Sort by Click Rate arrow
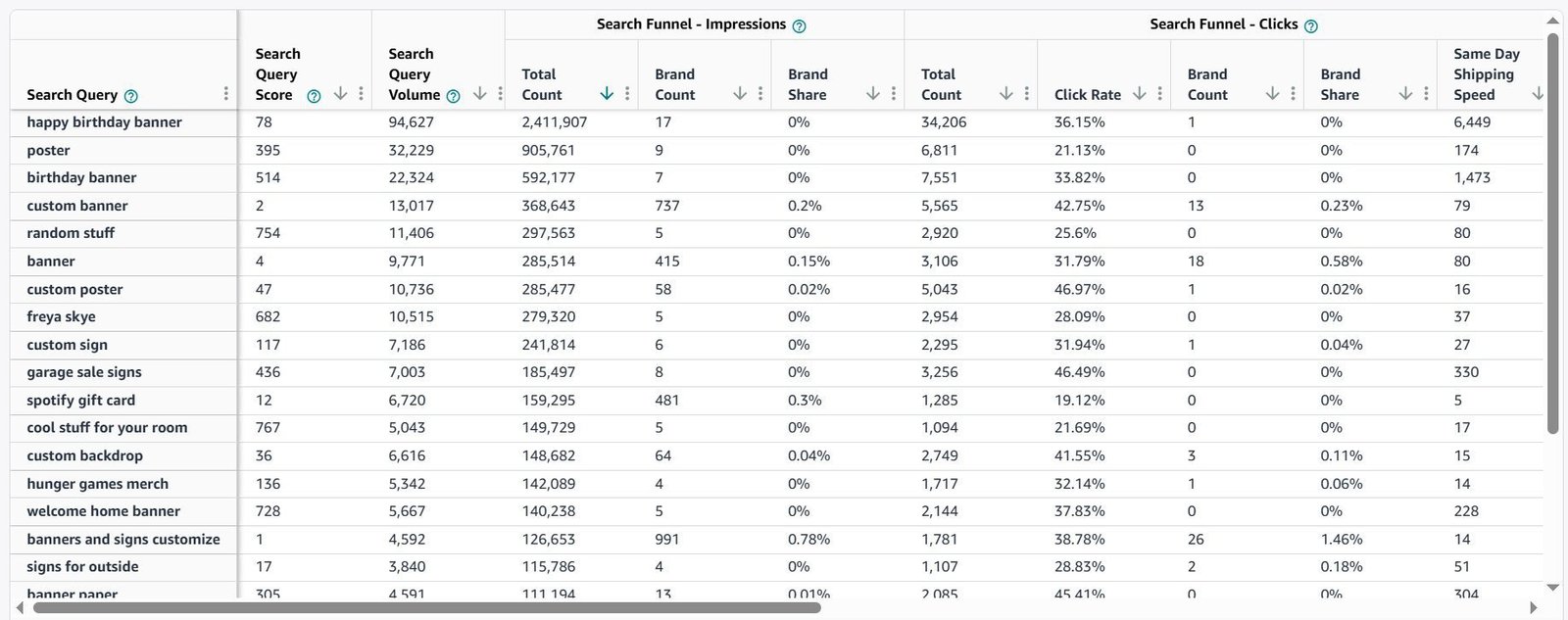 [x=1139, y=94]
